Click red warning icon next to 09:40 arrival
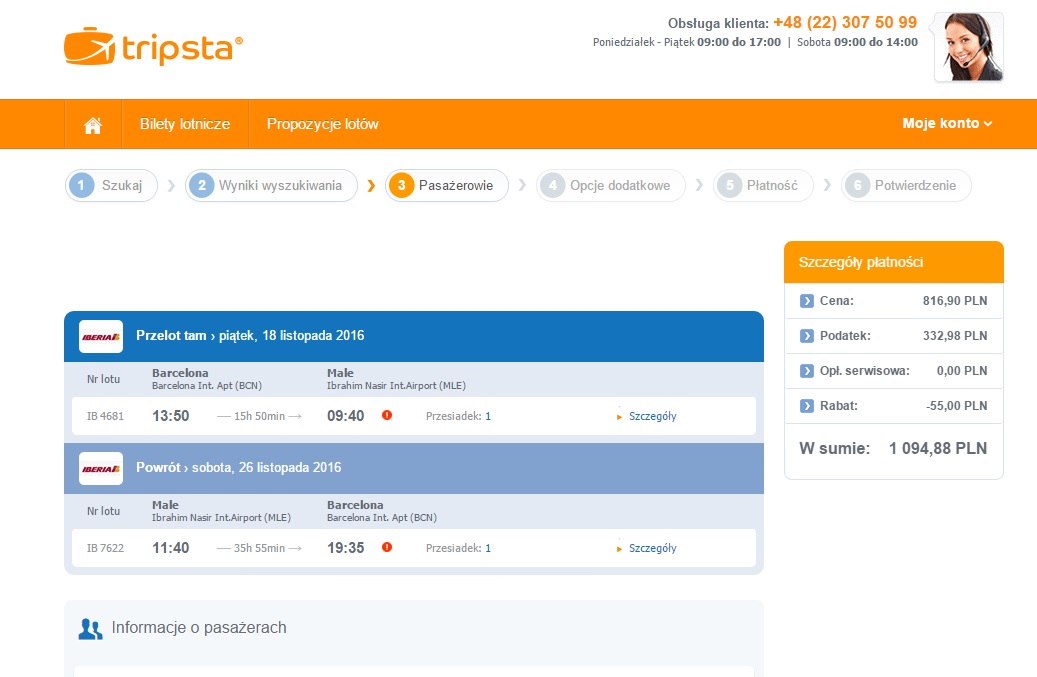This screenshot has width=1037, height=677. (387, 415)
